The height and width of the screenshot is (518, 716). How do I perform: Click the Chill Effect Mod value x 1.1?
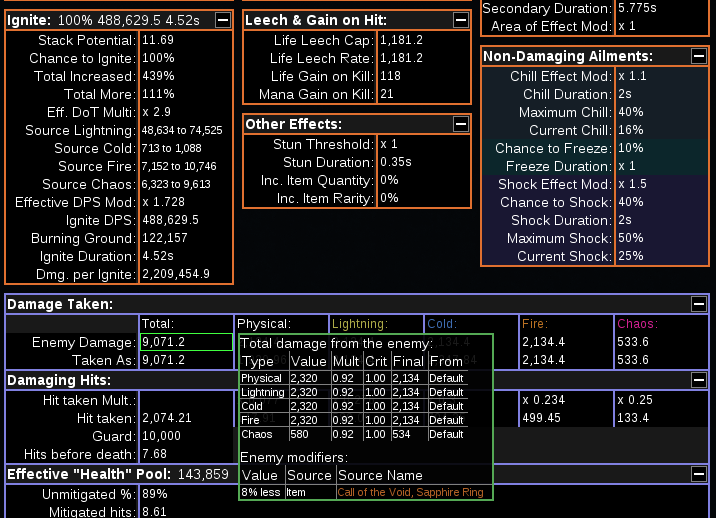pos(632,76)
